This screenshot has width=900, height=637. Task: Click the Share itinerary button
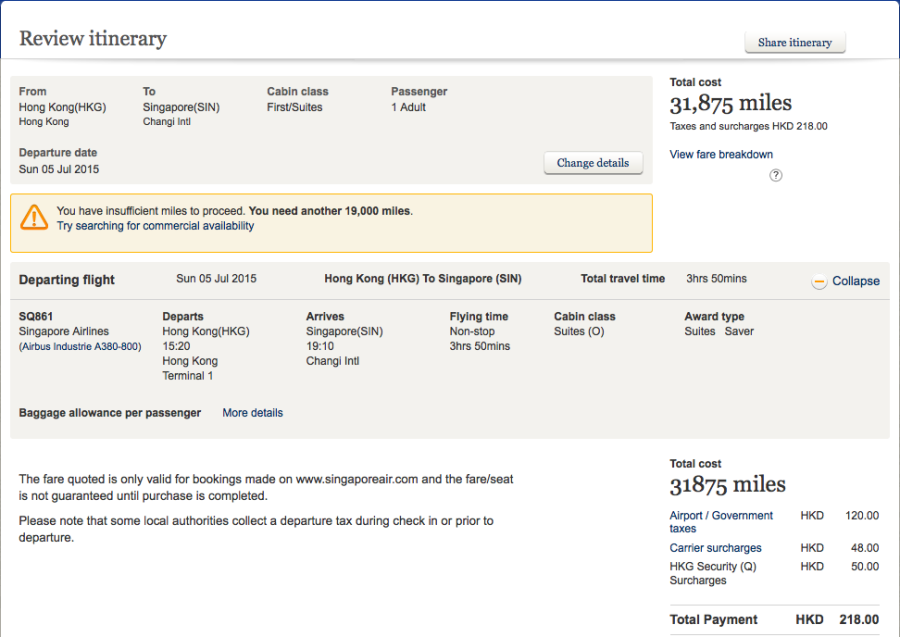795,42
